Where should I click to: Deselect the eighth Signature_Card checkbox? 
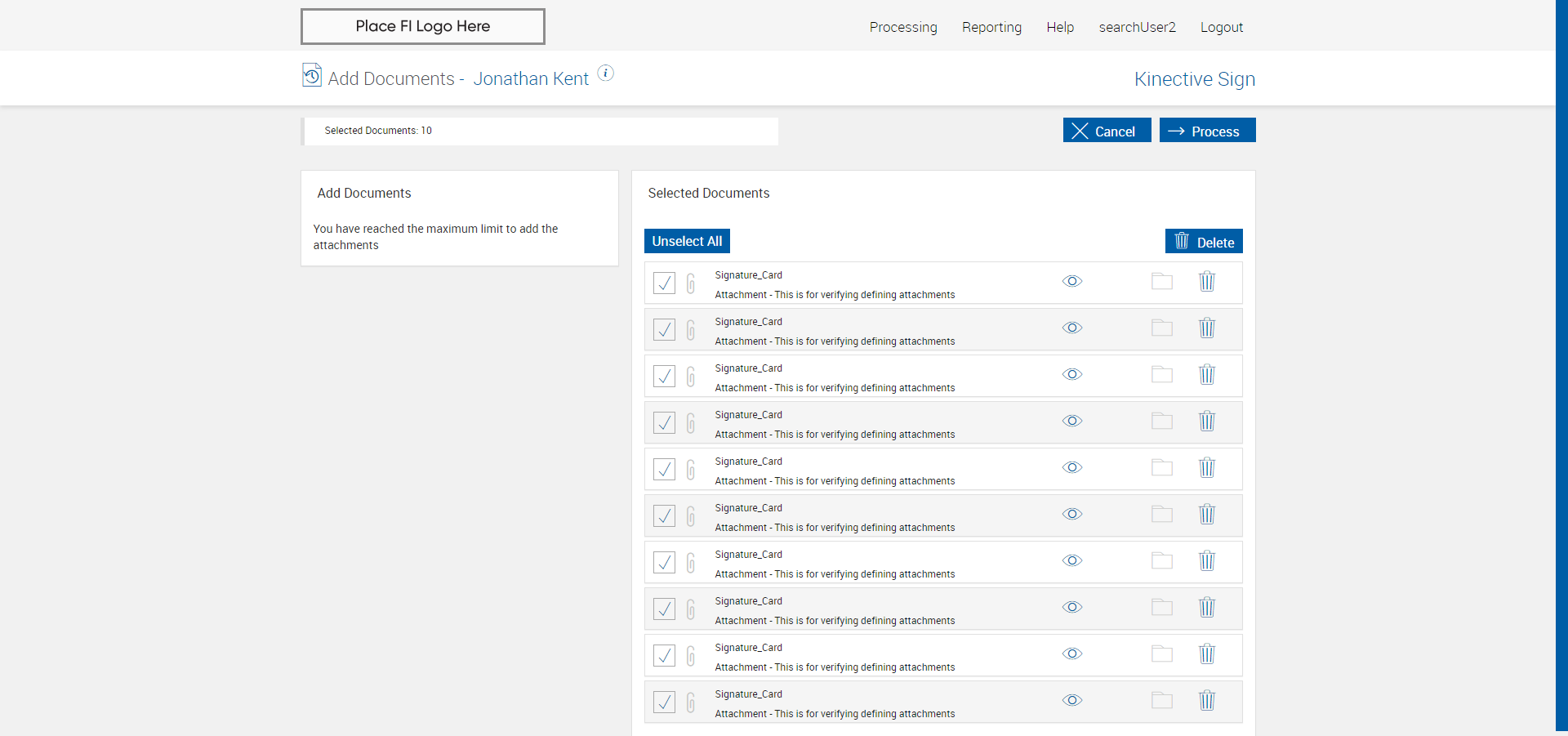664,609
